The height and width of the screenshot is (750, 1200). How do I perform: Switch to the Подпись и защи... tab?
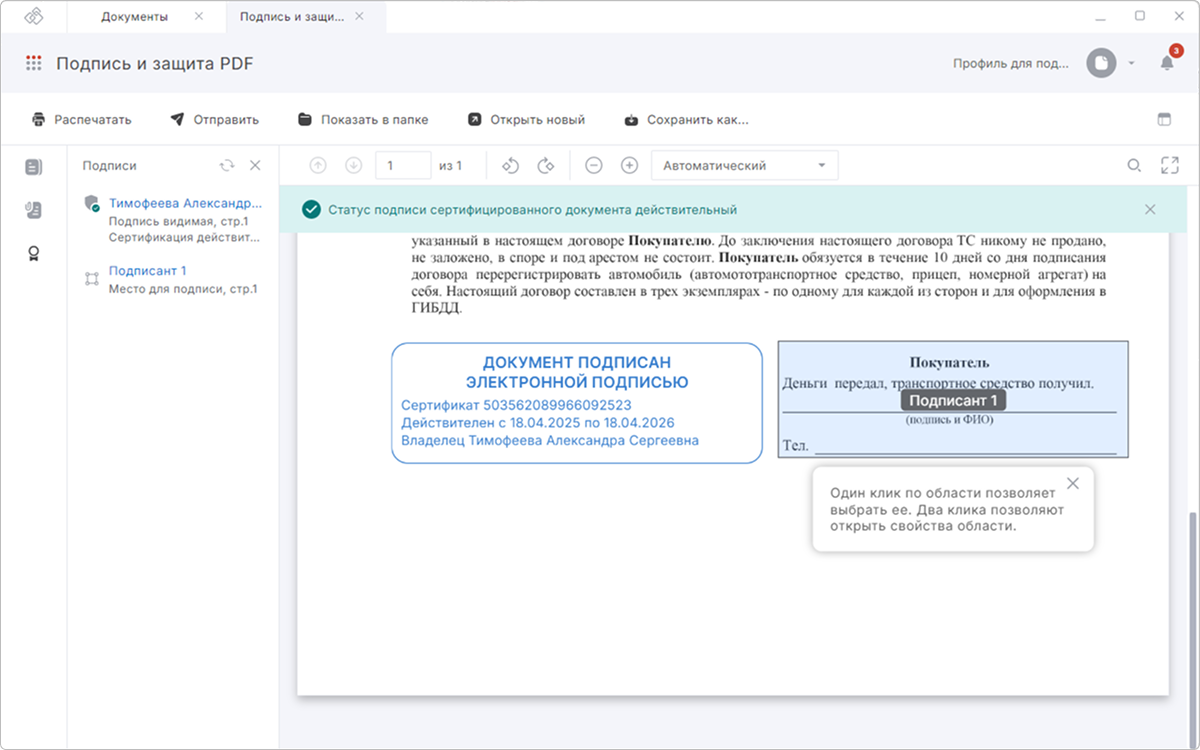click(x=292, y=17)
